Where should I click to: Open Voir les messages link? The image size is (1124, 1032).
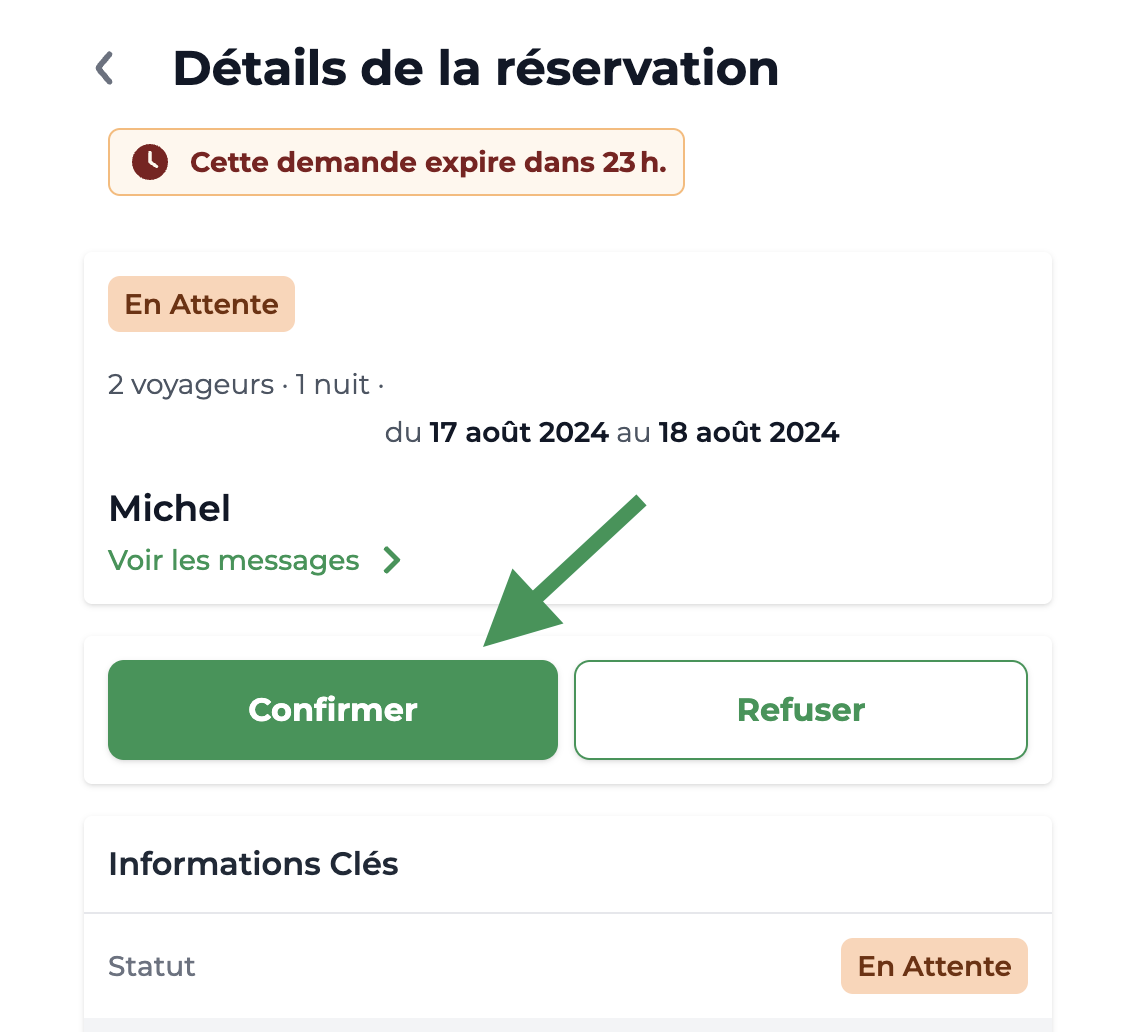(234, 560)
